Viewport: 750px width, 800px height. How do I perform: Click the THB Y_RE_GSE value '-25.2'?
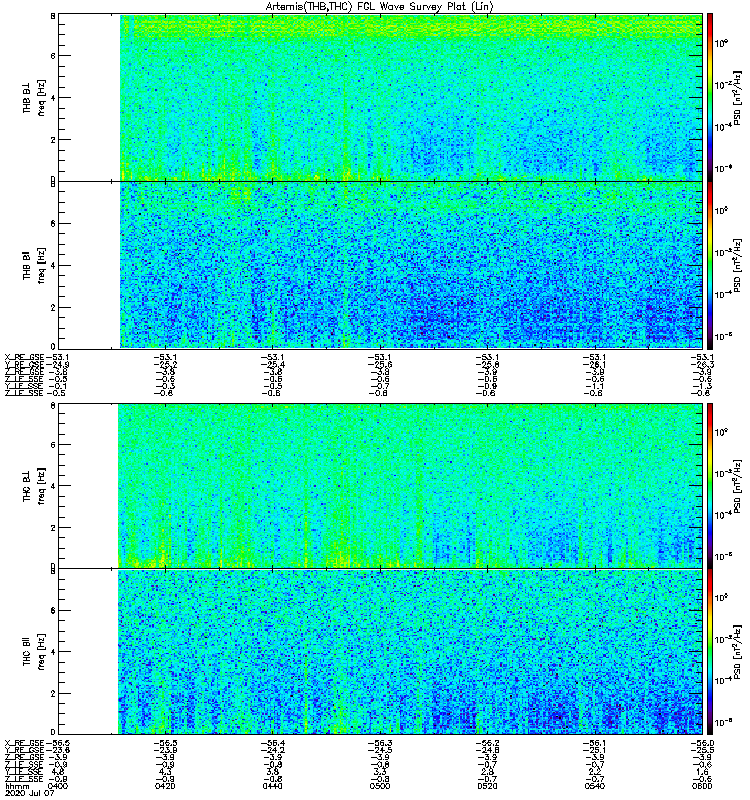coord(165,364)
